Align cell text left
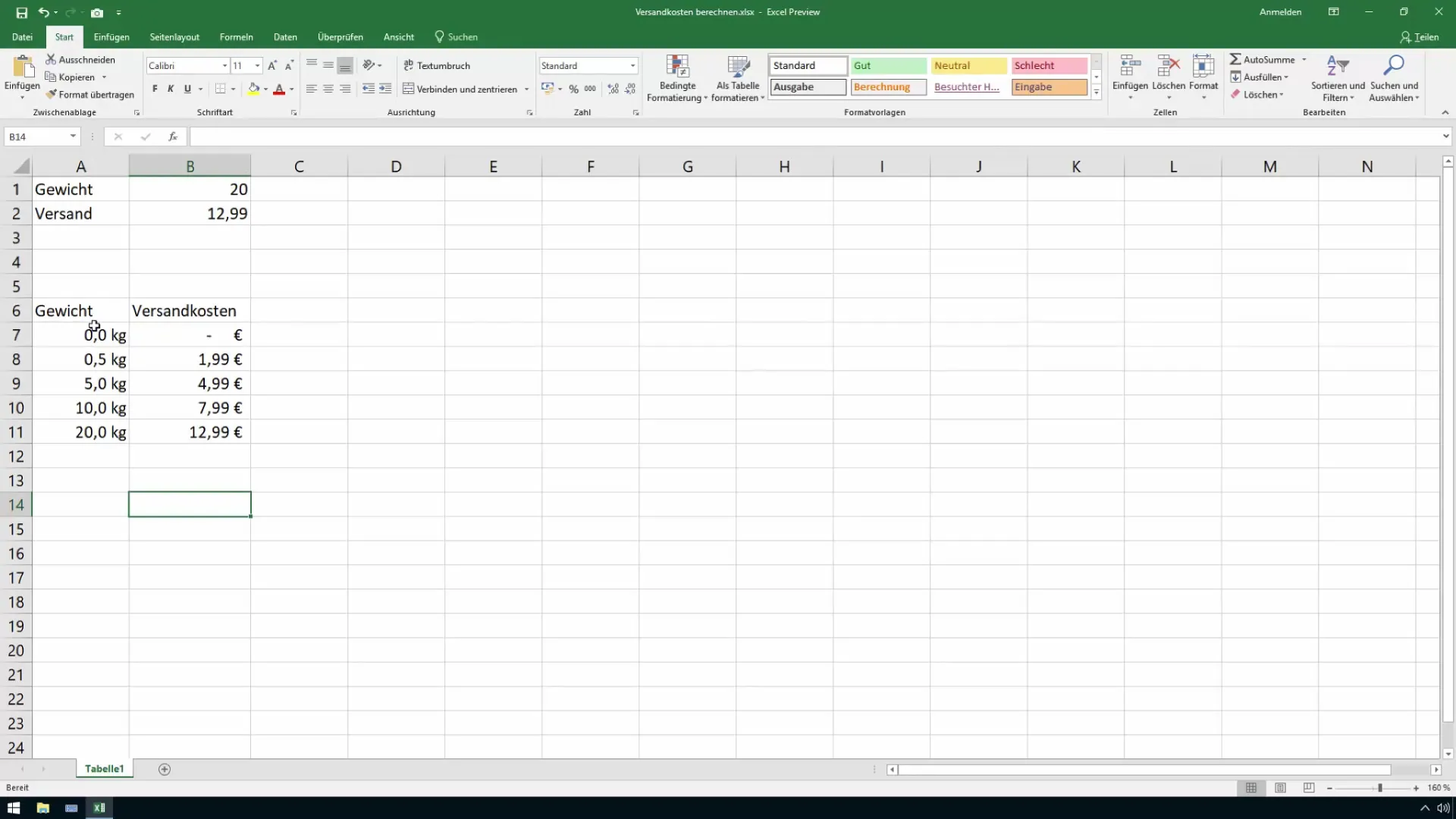Image resolution: width=1456 pixels, height=819 pixels. tap(312, 89)
